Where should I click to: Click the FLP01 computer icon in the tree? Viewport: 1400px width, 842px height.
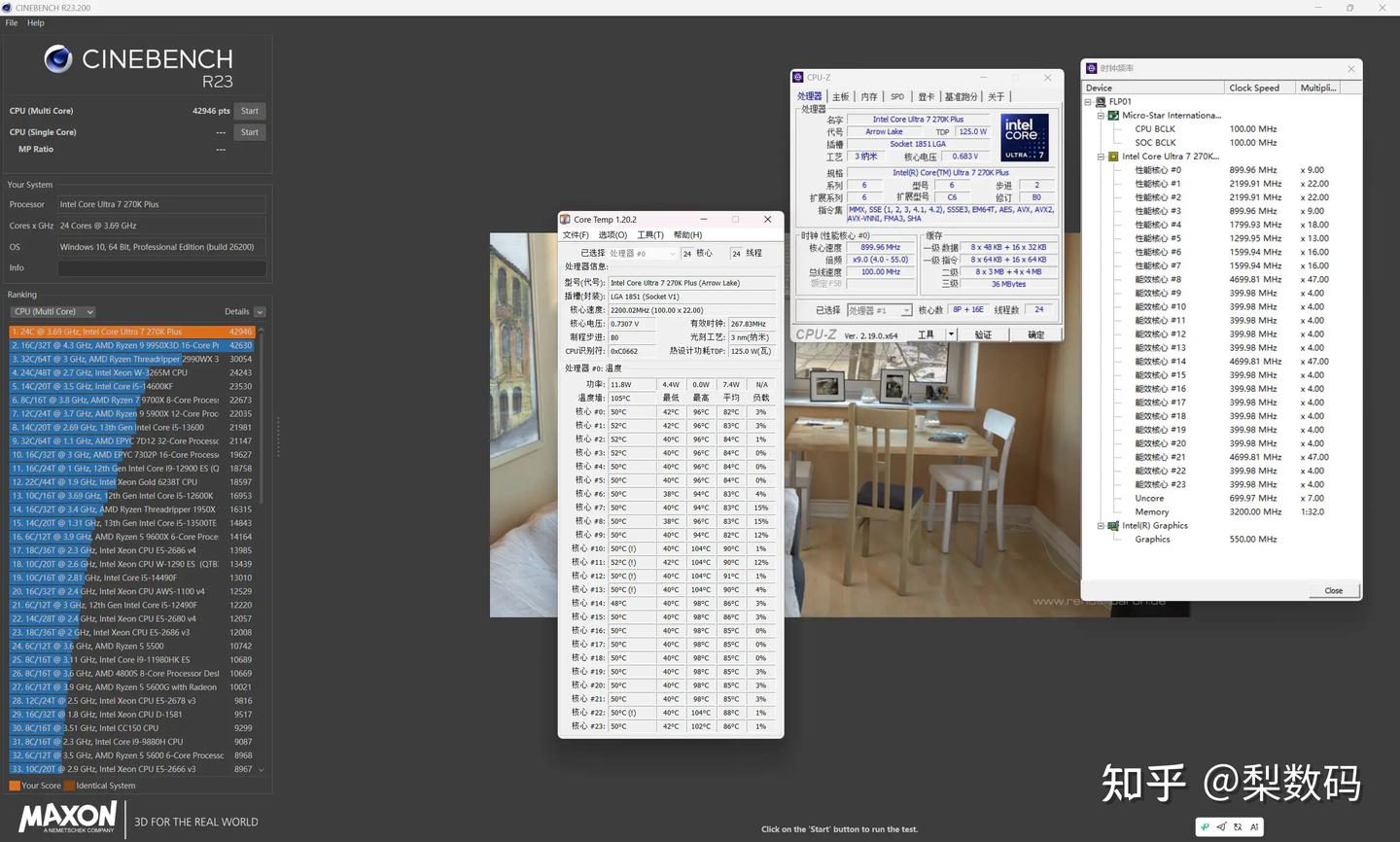point(1101,101)
